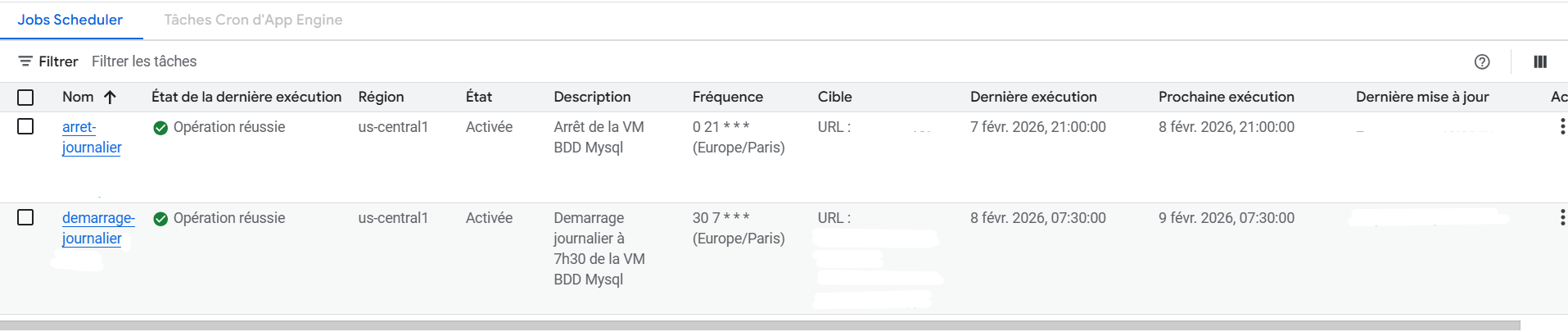Click the green success icon for arret-journalier
This screenshot has height=332, width=1568.
click(160, 128)
